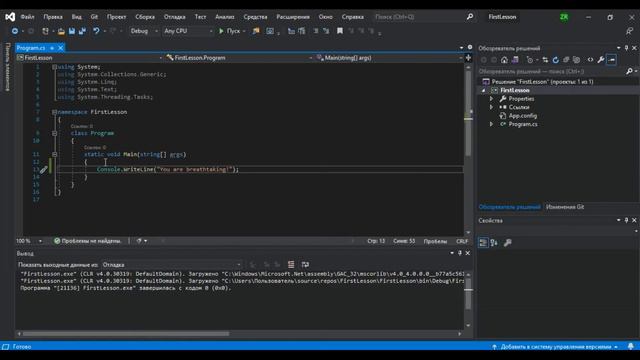
Task: Switch to the Обозреватель решений bottom tab
Action: pyautogui.click(x=509, y=207)
